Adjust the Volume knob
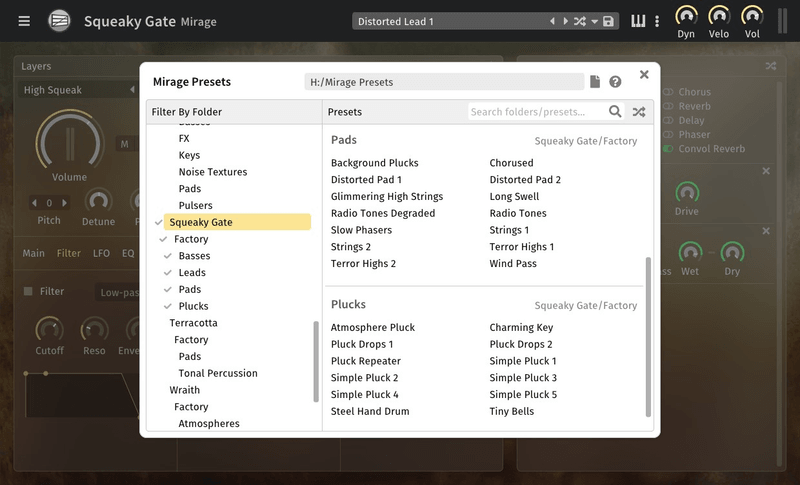 (x=69, y=141)
